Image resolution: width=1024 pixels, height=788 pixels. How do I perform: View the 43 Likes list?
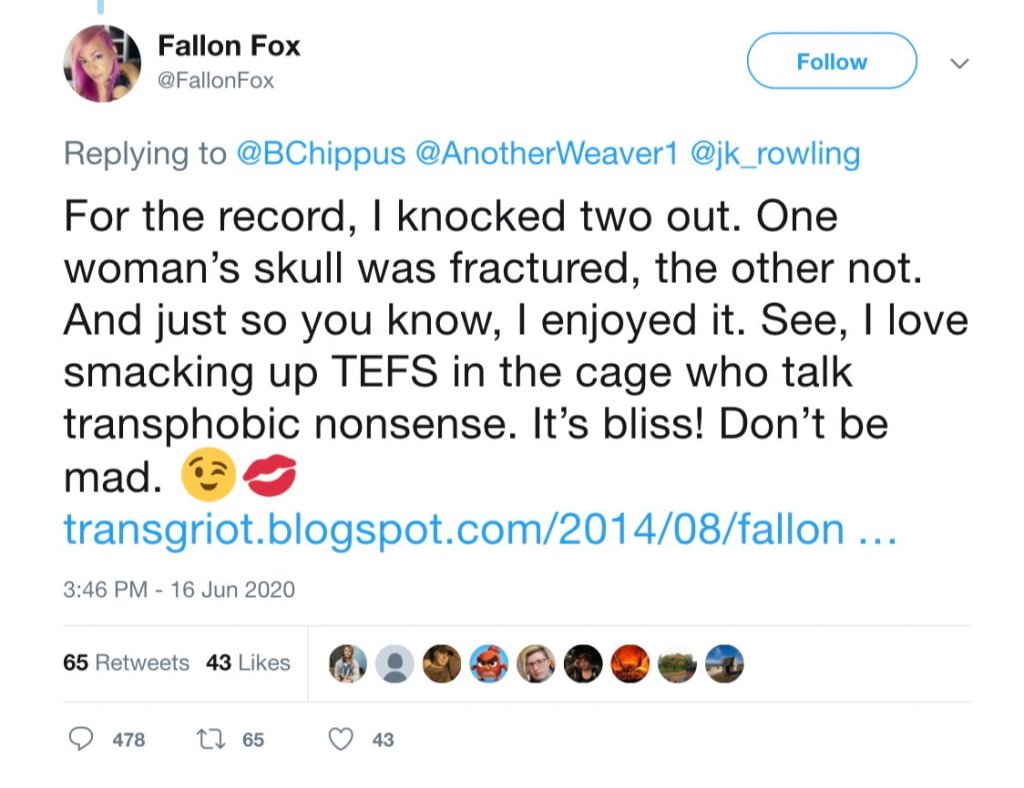248,662
